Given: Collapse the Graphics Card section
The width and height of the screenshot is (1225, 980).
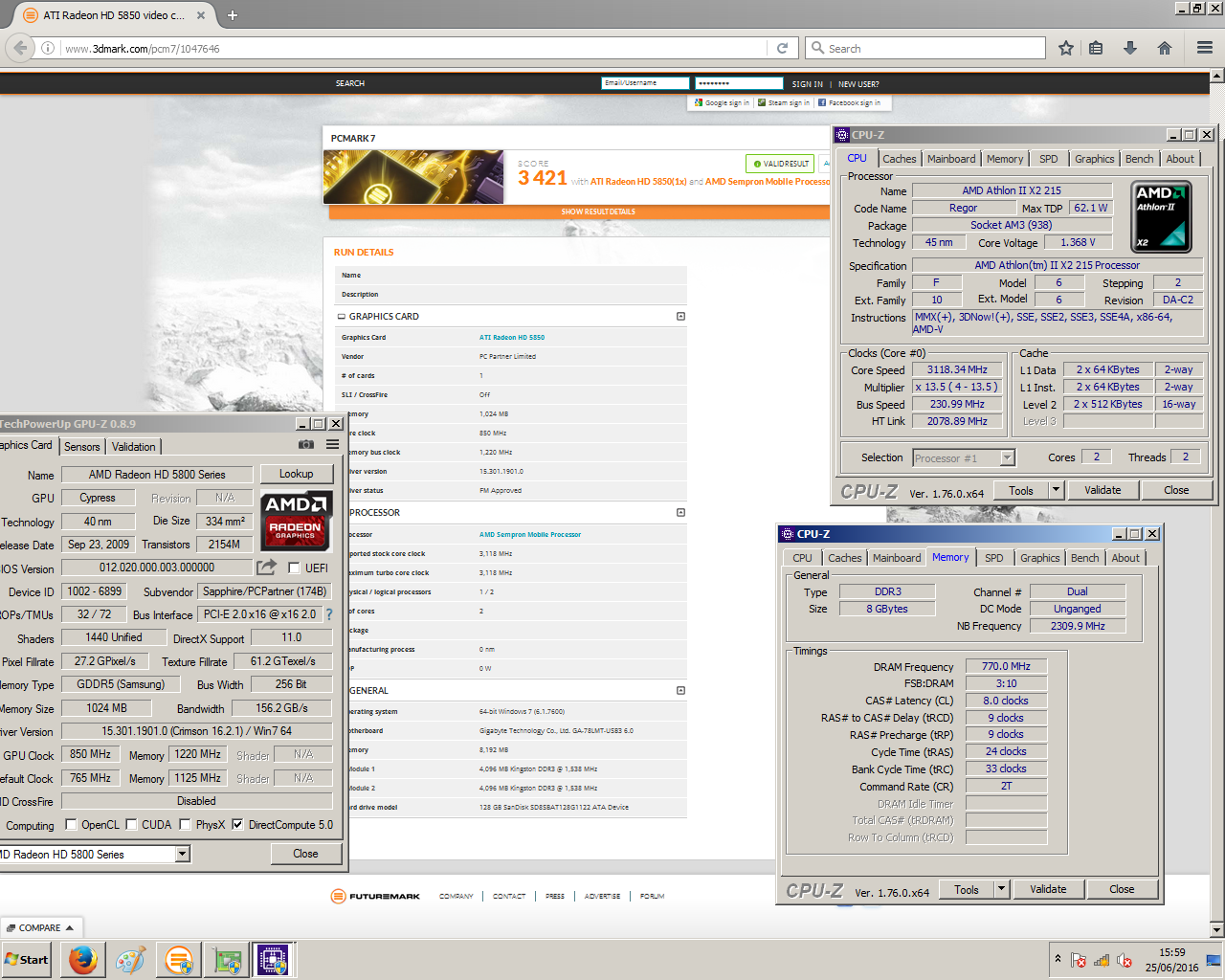Looking at the screenshot, I should [680, 316].
